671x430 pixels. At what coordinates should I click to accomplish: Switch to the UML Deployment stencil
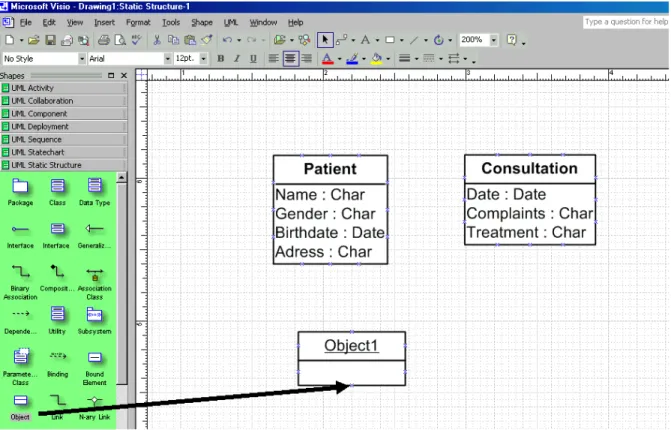(x=64, y=127)
